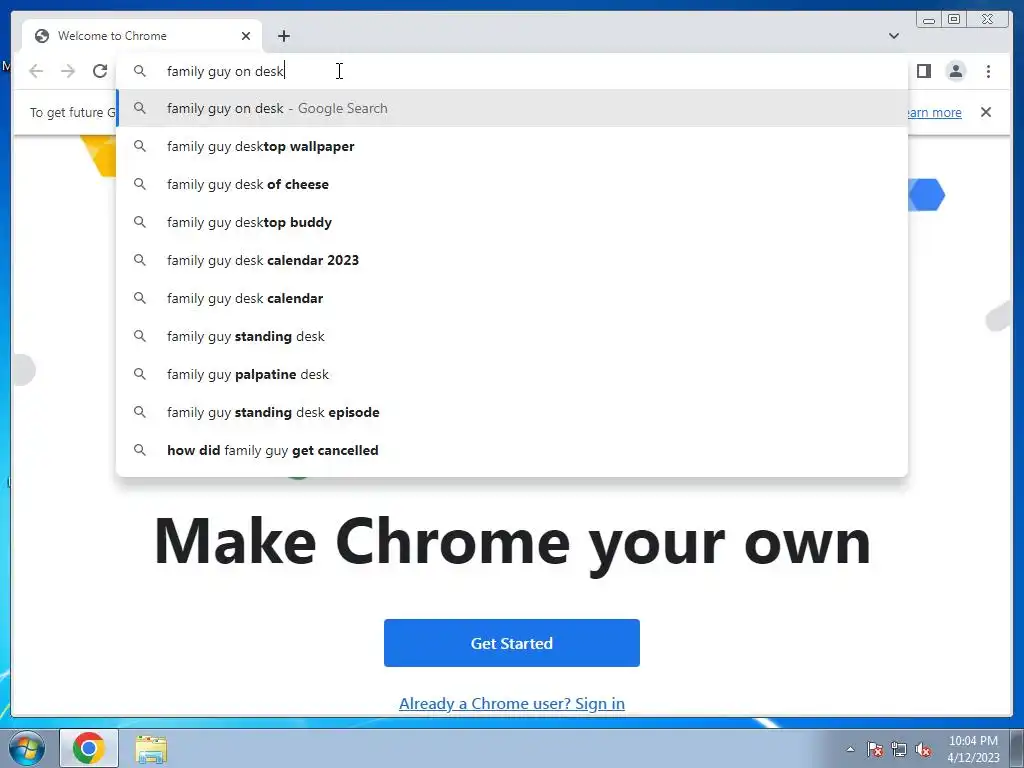Screen dimensions: 1024x768
Task: Click search icon beside desk calendar 2023 suggestion
Action: (140, 260)
